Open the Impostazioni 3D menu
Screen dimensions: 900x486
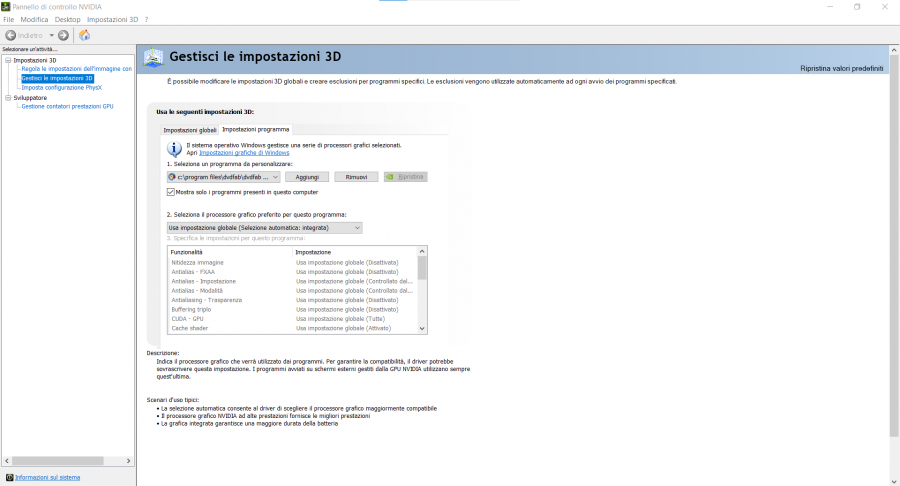(x=112, y=20)
